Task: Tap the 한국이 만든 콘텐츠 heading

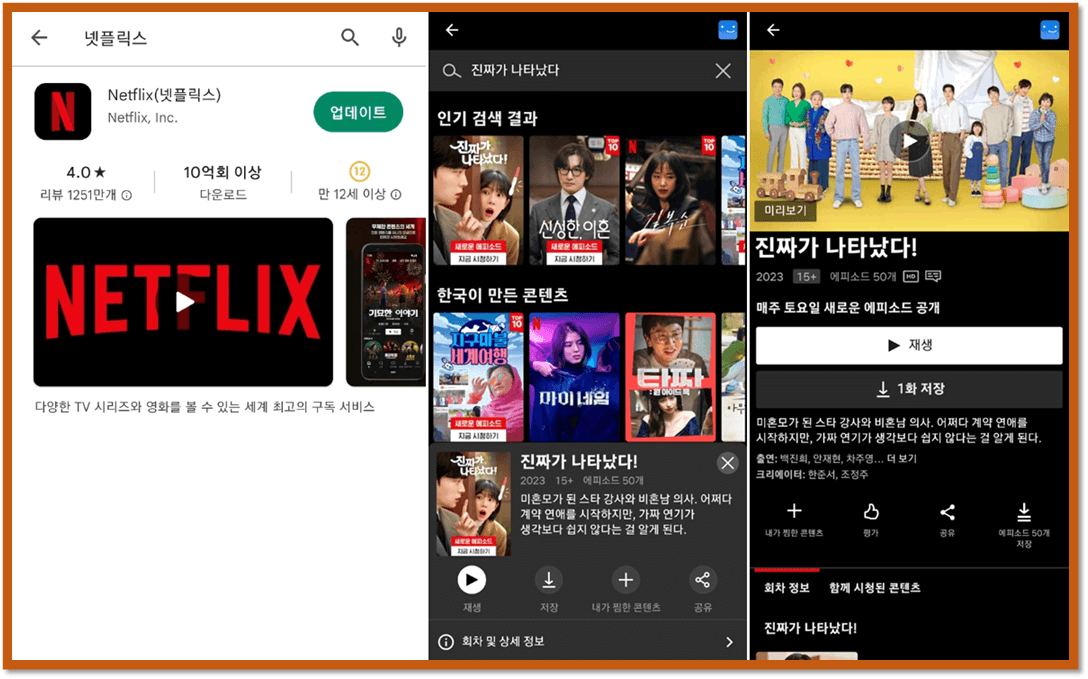Action: pos(502,295)
